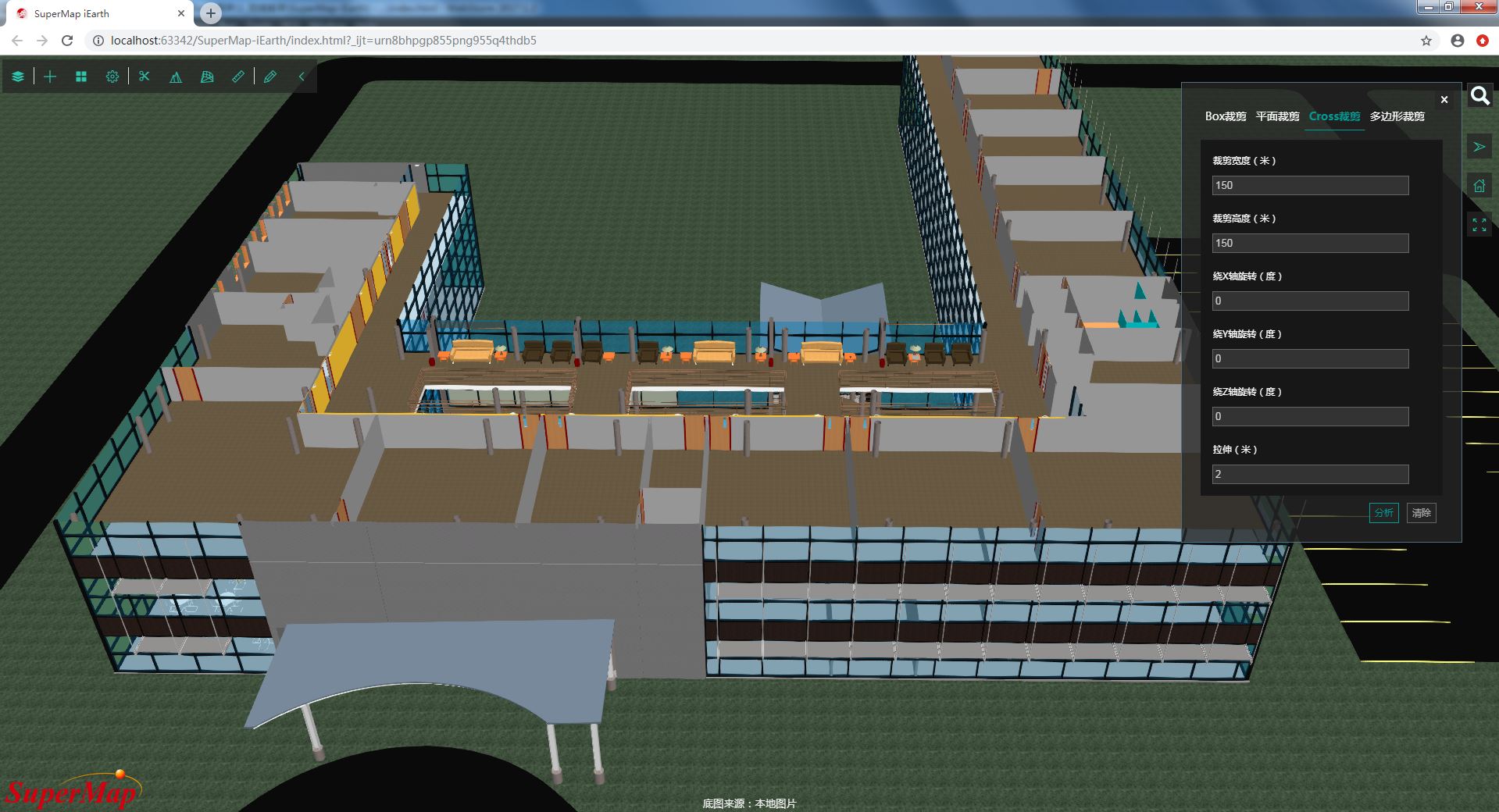Click the plus add-data icon

[50, 77]
